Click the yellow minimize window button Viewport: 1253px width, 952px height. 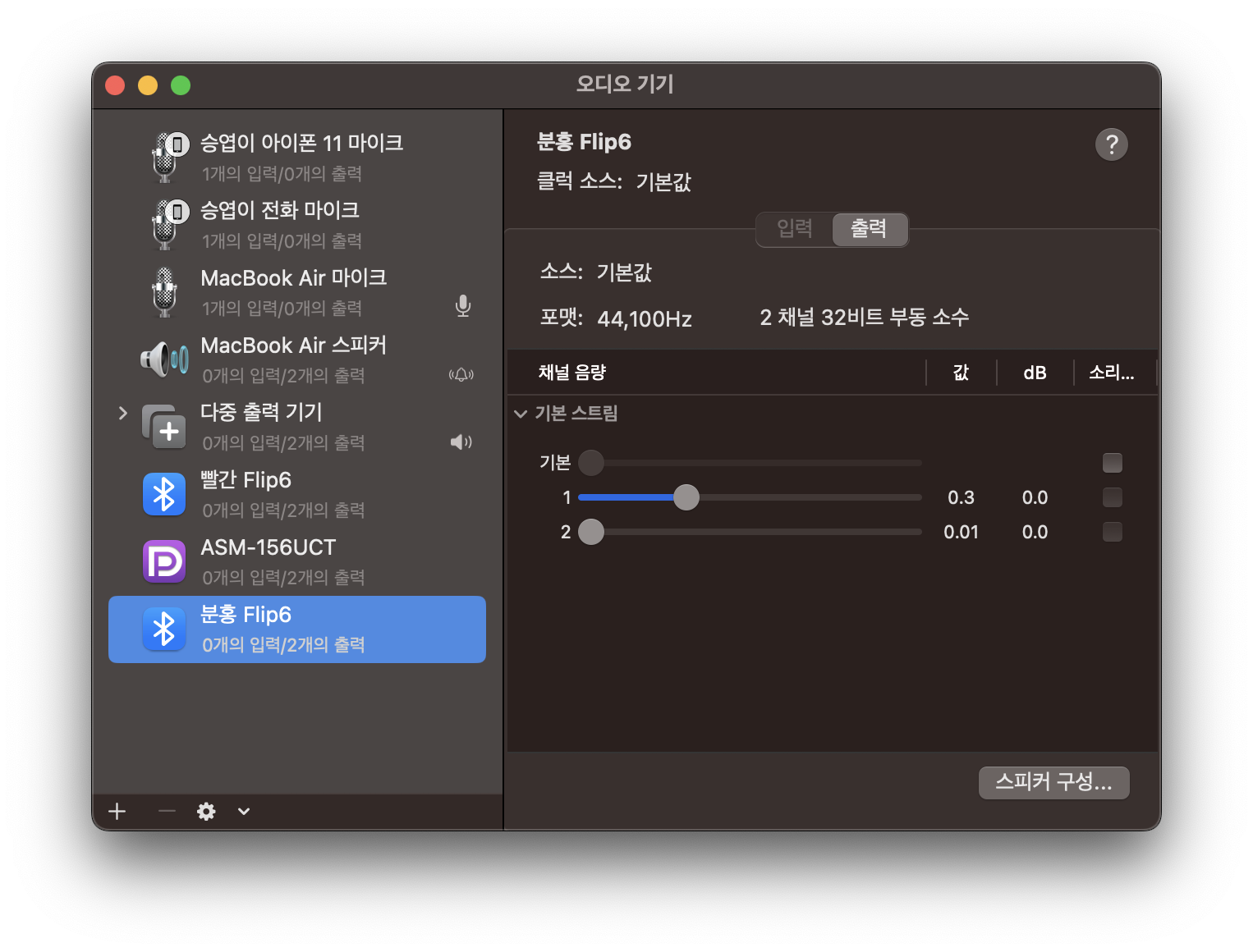148,85
